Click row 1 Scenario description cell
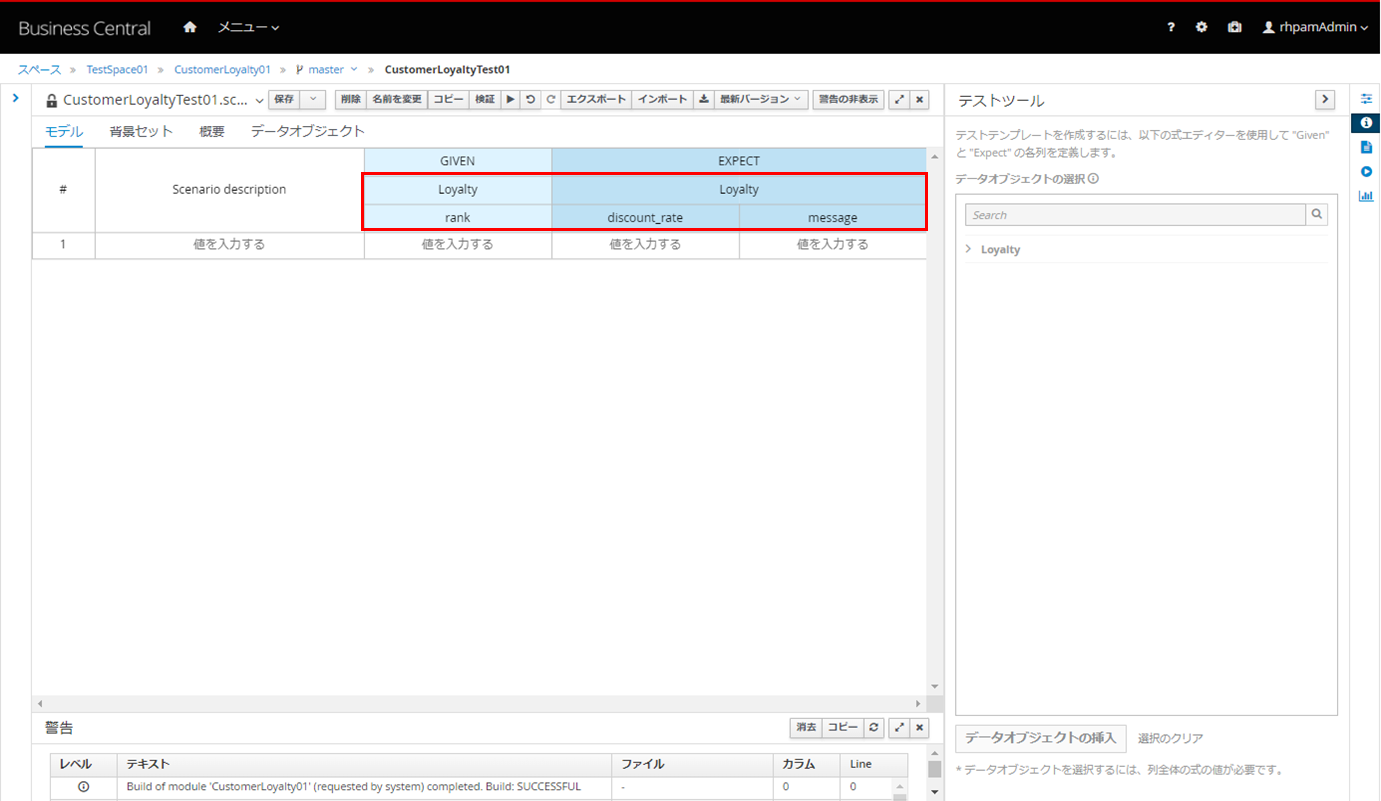This screenshot has height=801, width=1381. [229, 244]
